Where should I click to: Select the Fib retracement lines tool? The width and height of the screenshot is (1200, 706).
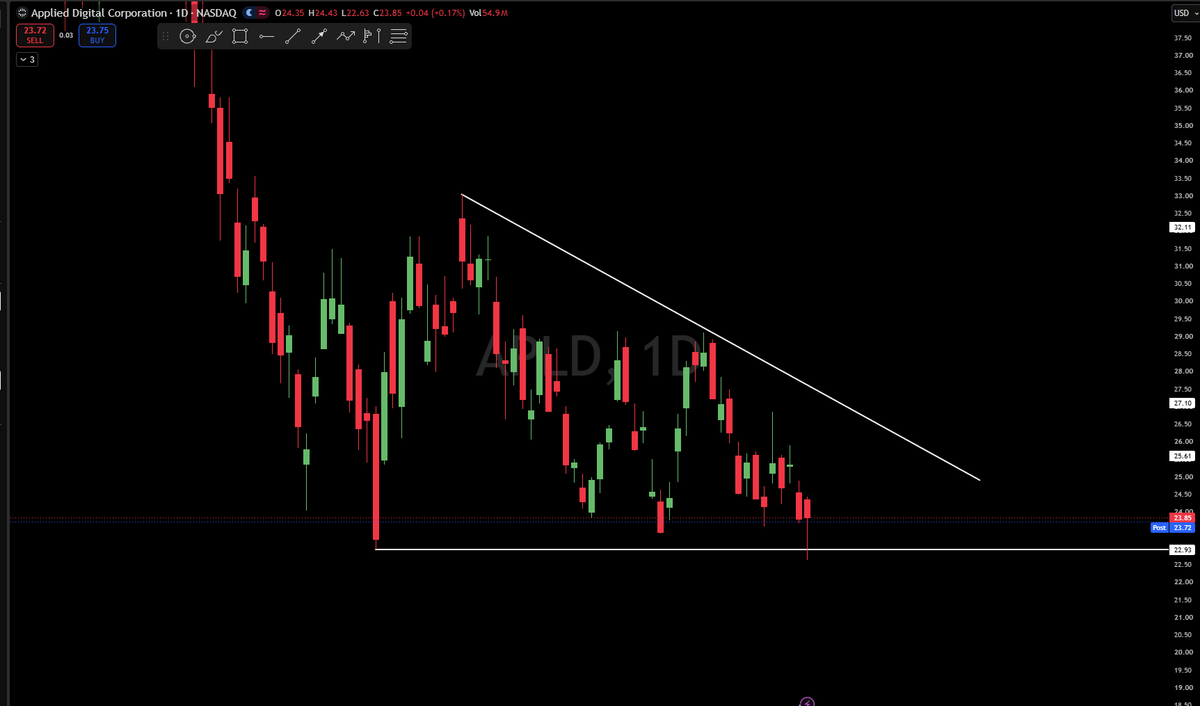[398, 37]
